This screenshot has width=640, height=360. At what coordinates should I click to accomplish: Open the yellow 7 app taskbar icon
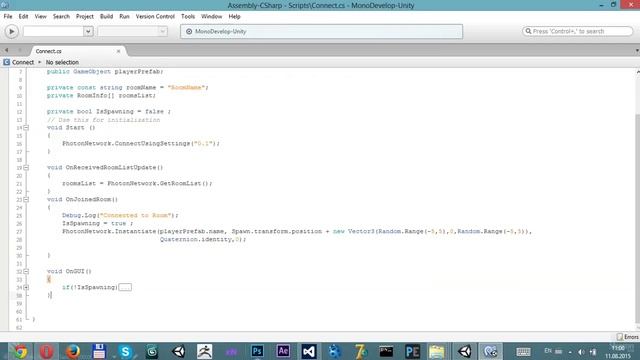pyautogui.click(x=361, y=351)
